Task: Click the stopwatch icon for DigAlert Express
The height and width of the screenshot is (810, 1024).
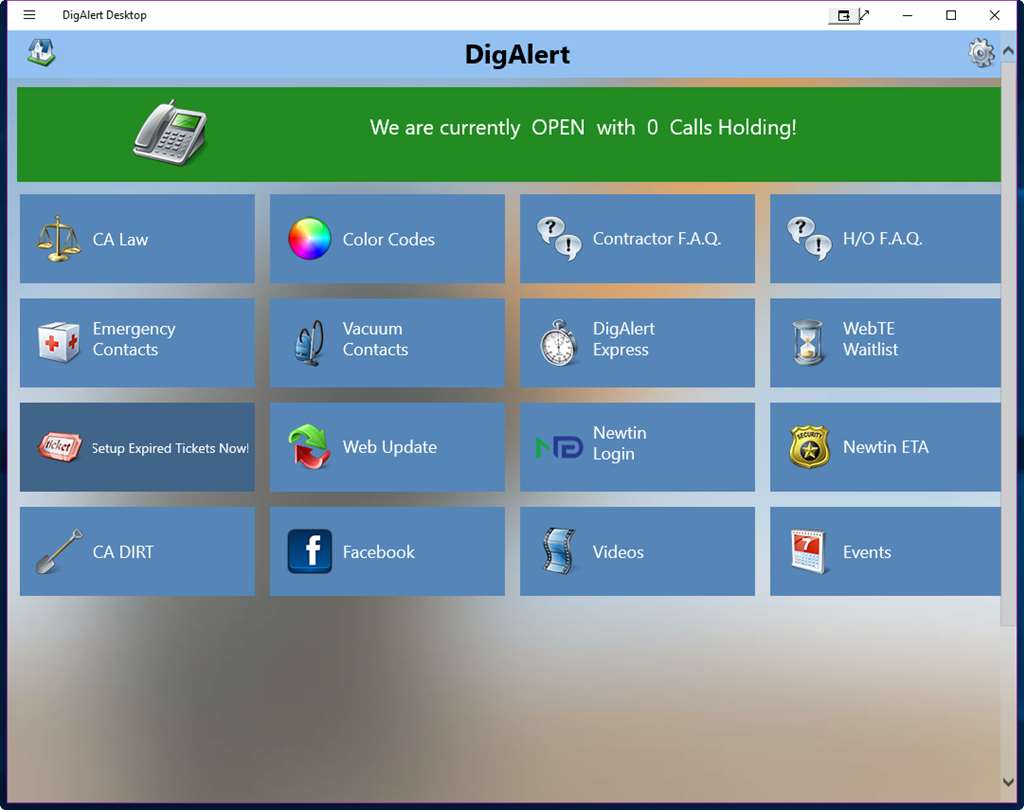Action: (x=559, y=342)
